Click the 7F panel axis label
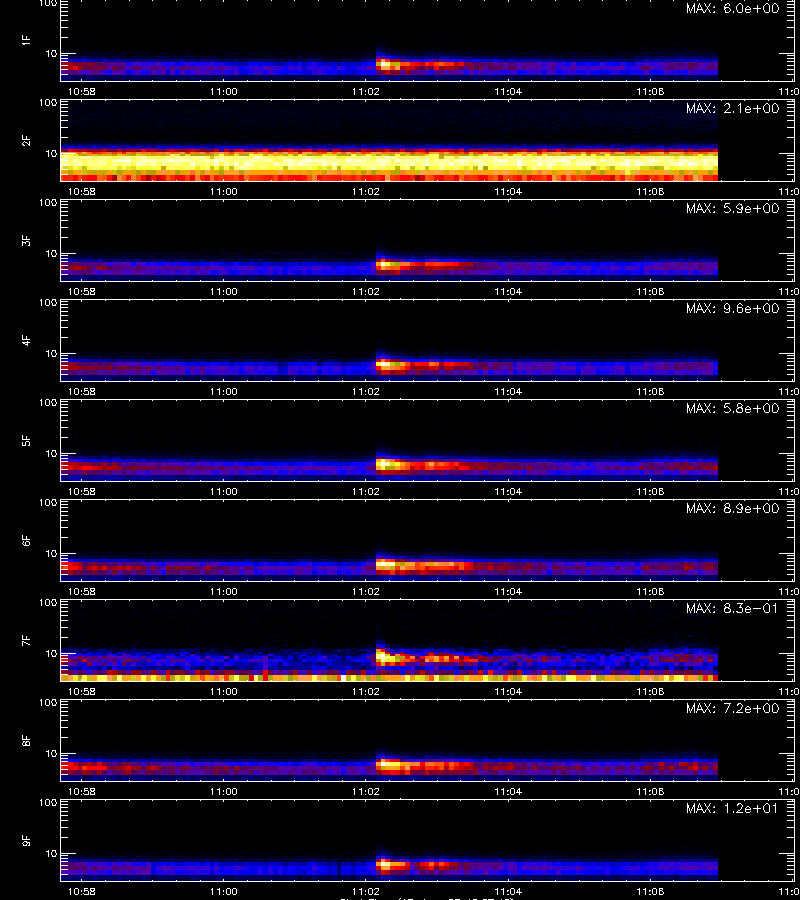The height and width of the screenshot is (900, 800). (x=25, y=640)
